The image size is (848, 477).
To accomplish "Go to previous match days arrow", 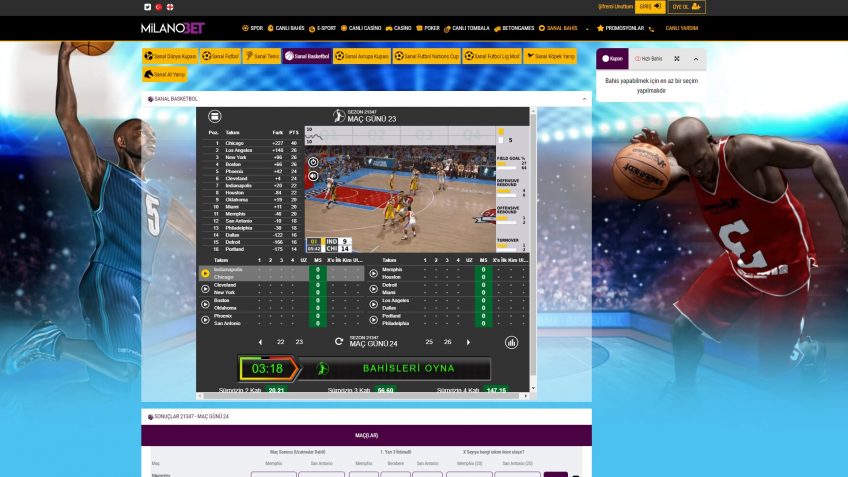I will (x=261, y=342).
